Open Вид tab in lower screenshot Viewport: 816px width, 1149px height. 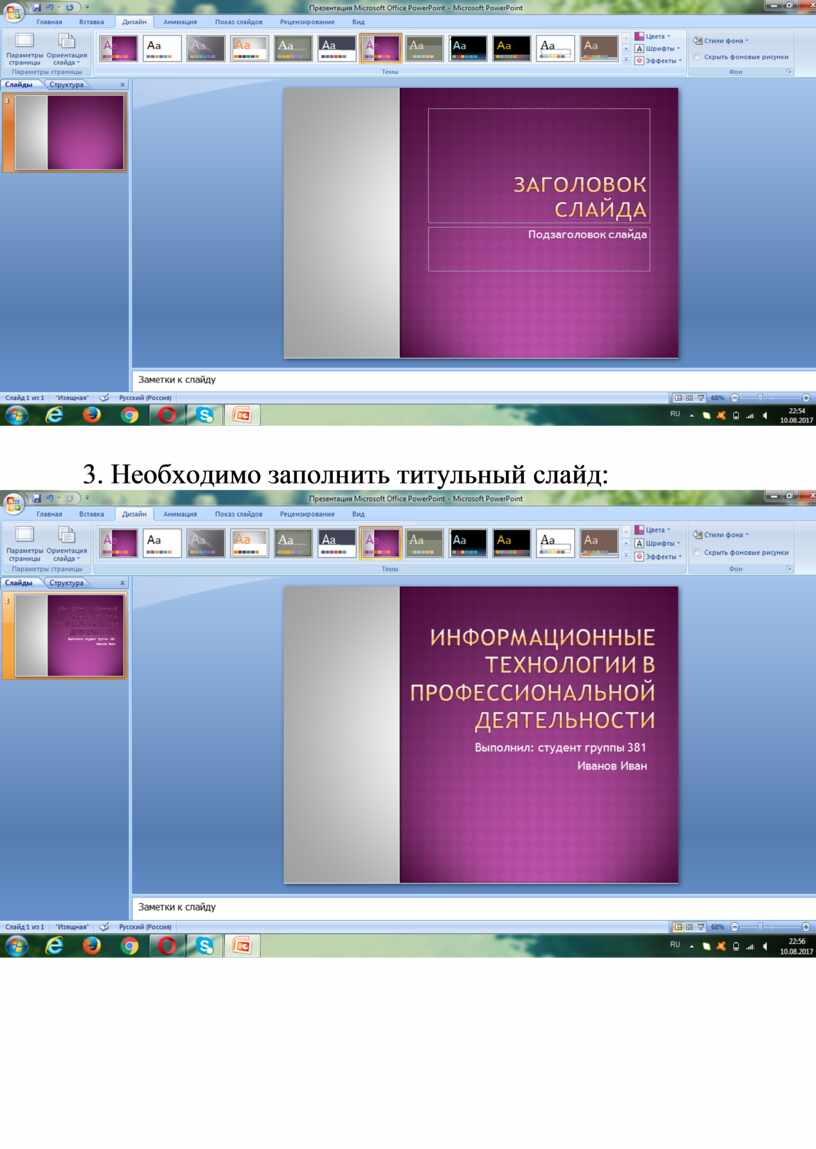click(x=358, y=514)
